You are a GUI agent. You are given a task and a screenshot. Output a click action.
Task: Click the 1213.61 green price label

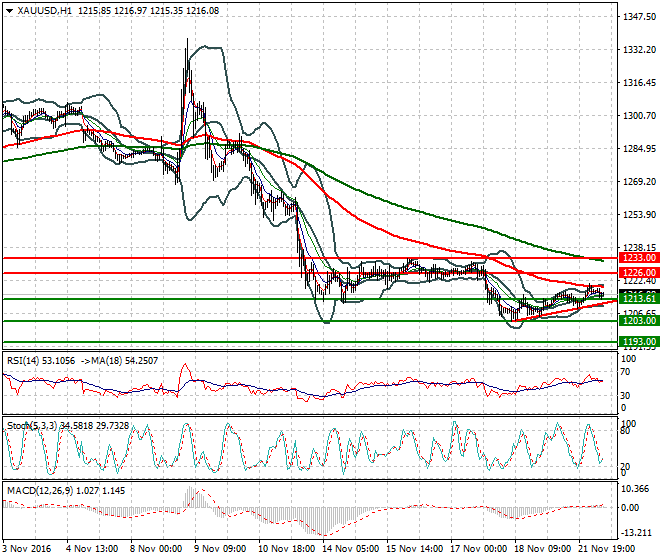point(639,299)
